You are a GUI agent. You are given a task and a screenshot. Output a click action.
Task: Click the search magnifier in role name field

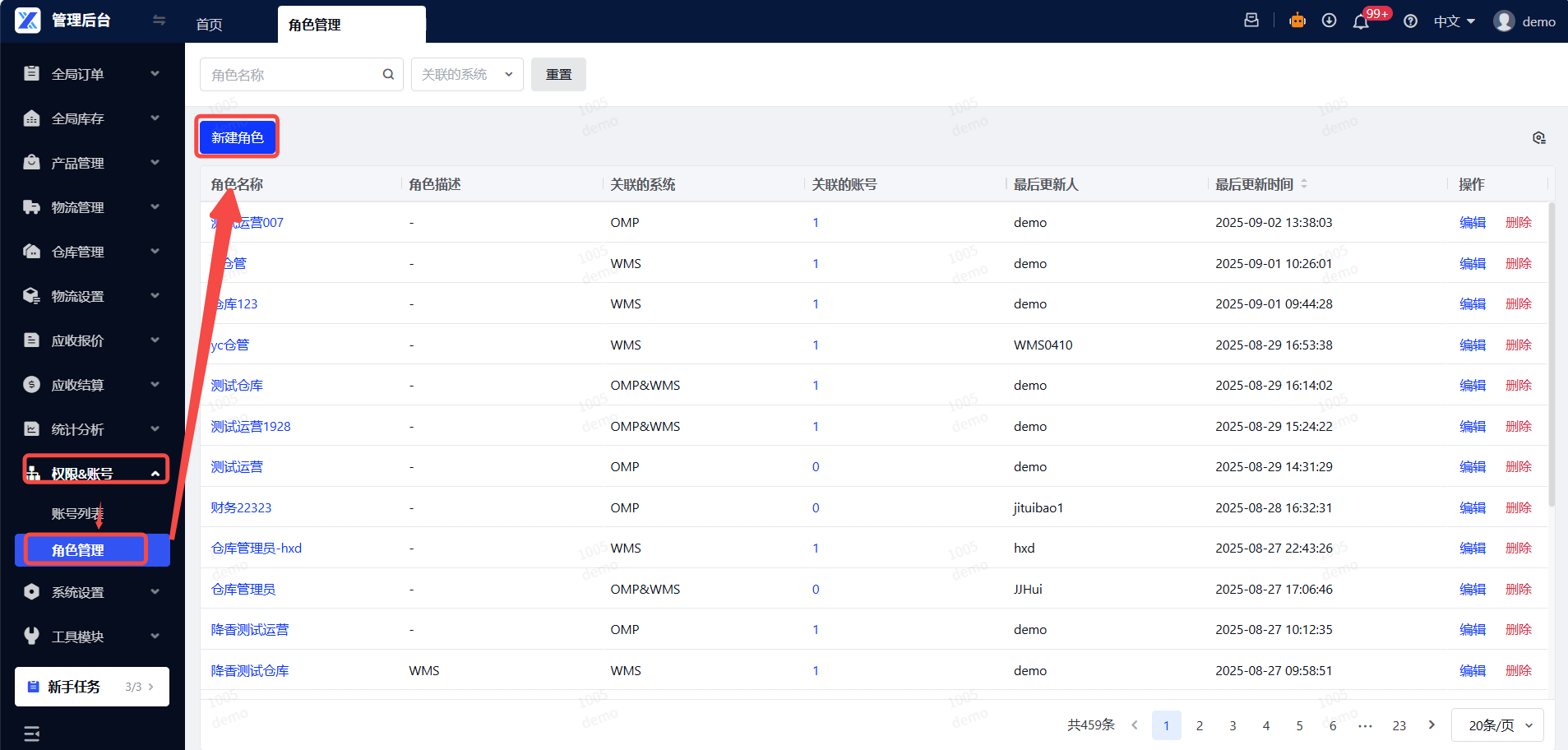point(388,75)
